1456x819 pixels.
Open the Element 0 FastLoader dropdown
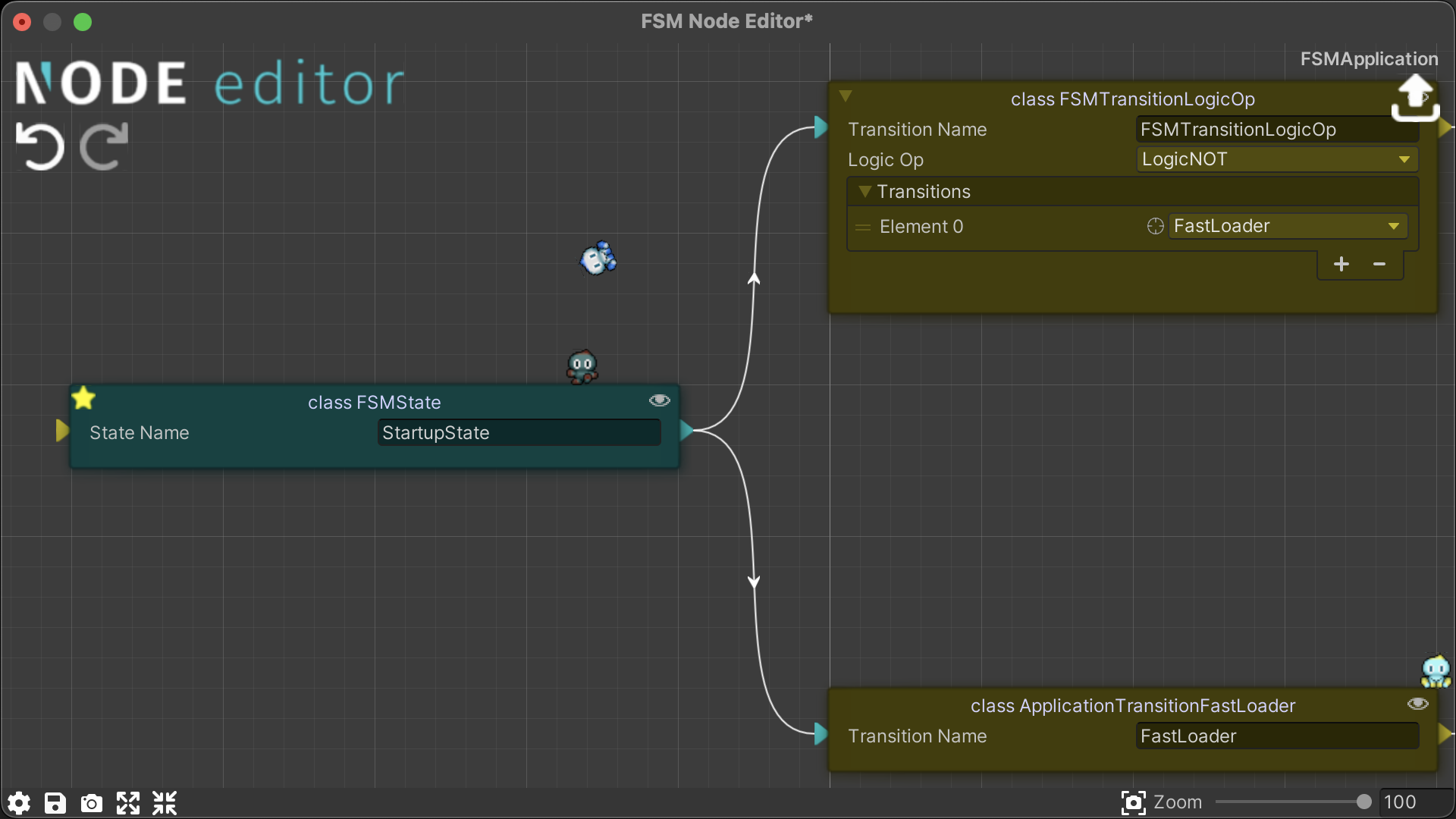point(1288,226)
